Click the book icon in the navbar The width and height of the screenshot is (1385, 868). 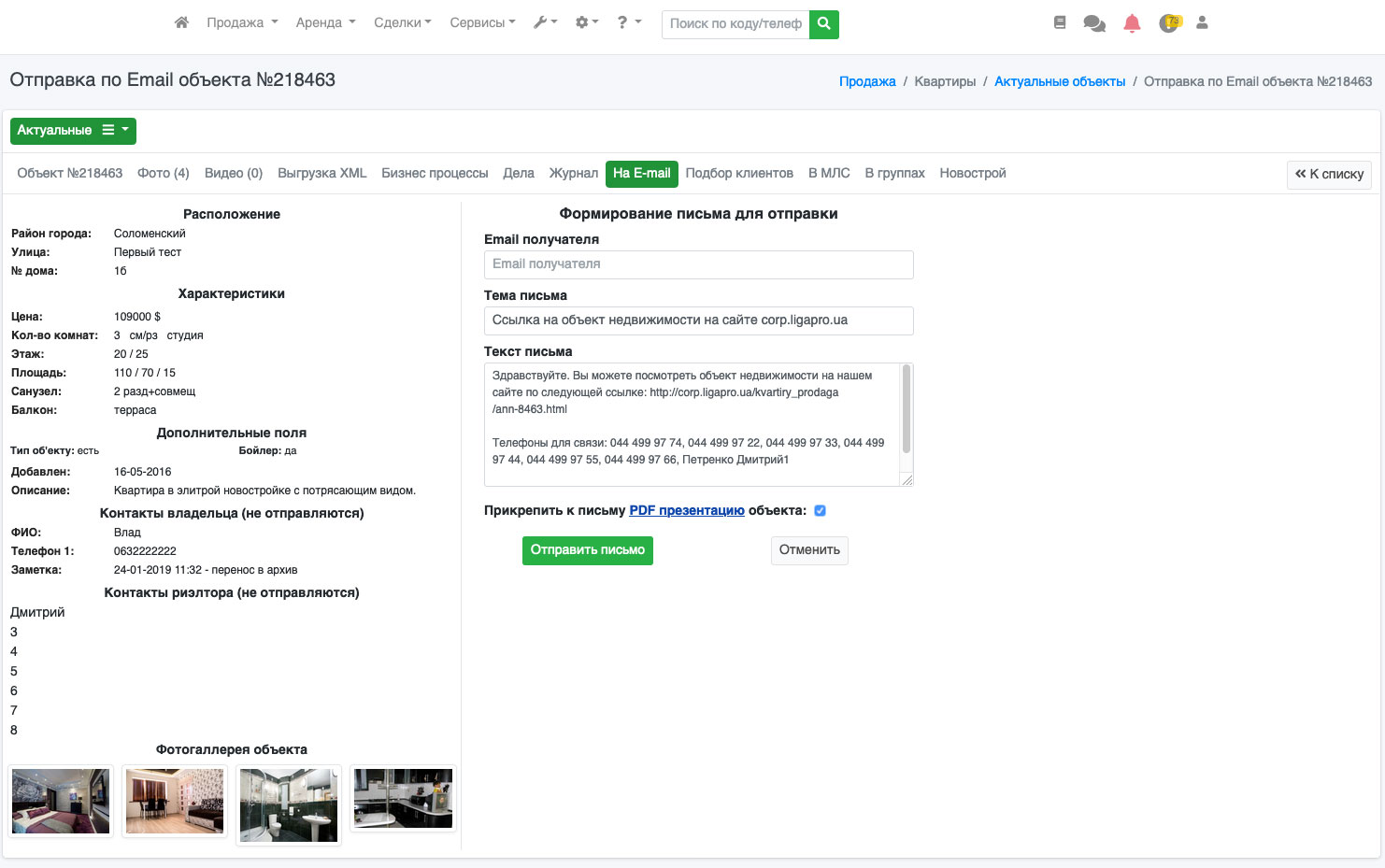click(1059, 22)
